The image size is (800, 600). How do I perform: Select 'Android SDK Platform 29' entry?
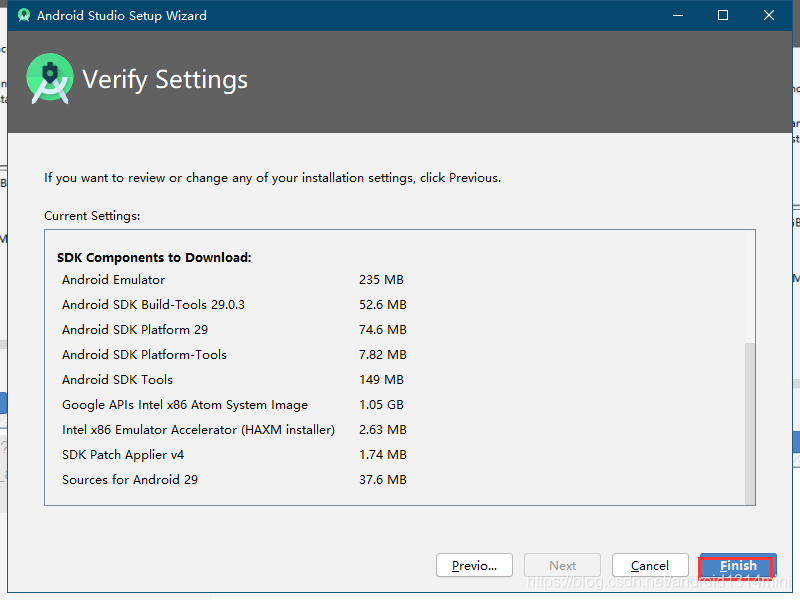click(135, 330)
